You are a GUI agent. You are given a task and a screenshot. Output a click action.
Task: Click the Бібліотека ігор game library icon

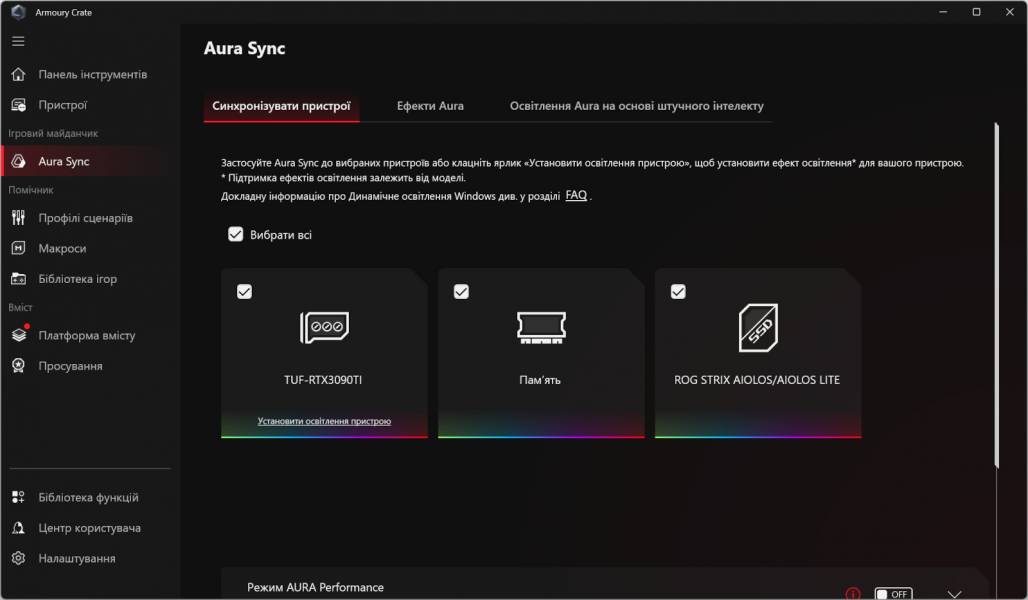(x=18, y=279)
